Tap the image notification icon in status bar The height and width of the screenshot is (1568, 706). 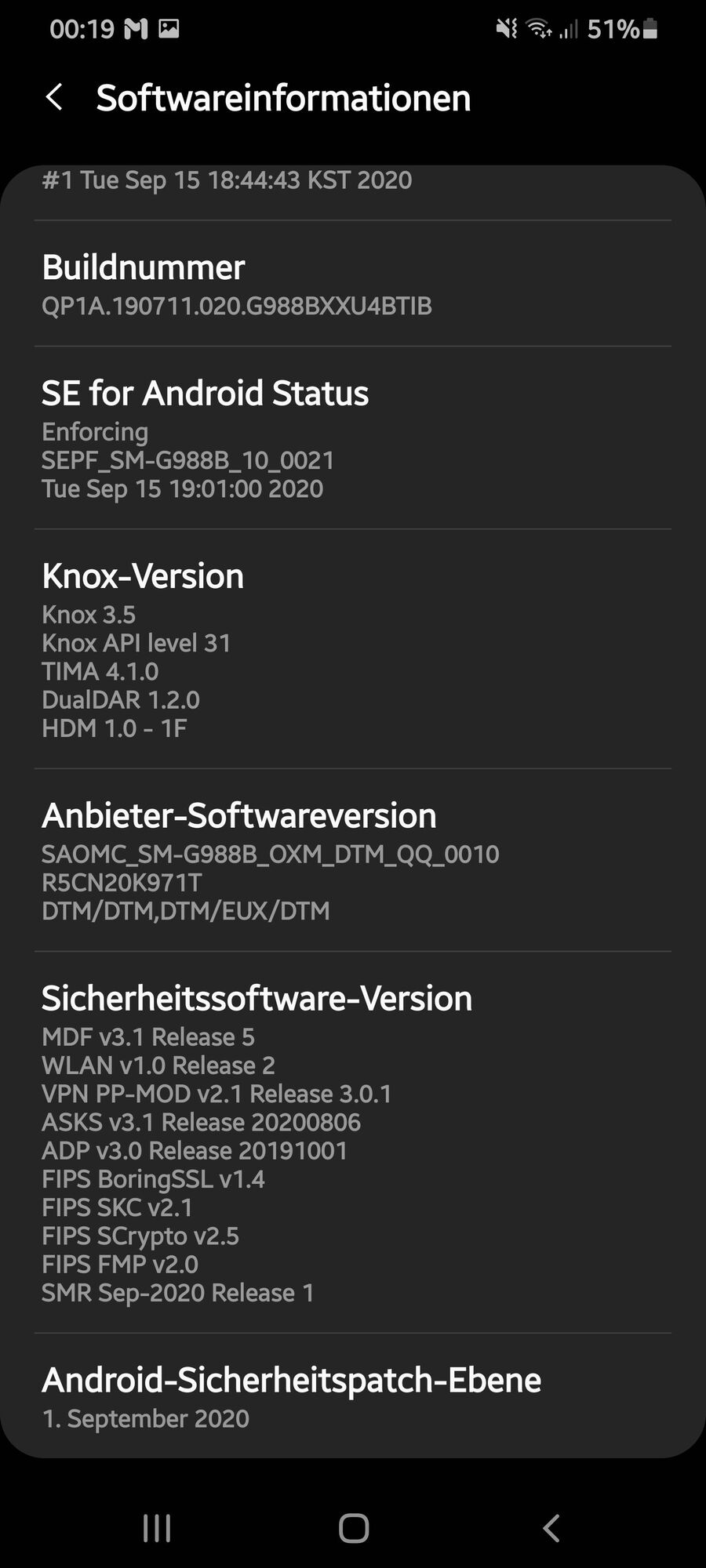(169, 30)
